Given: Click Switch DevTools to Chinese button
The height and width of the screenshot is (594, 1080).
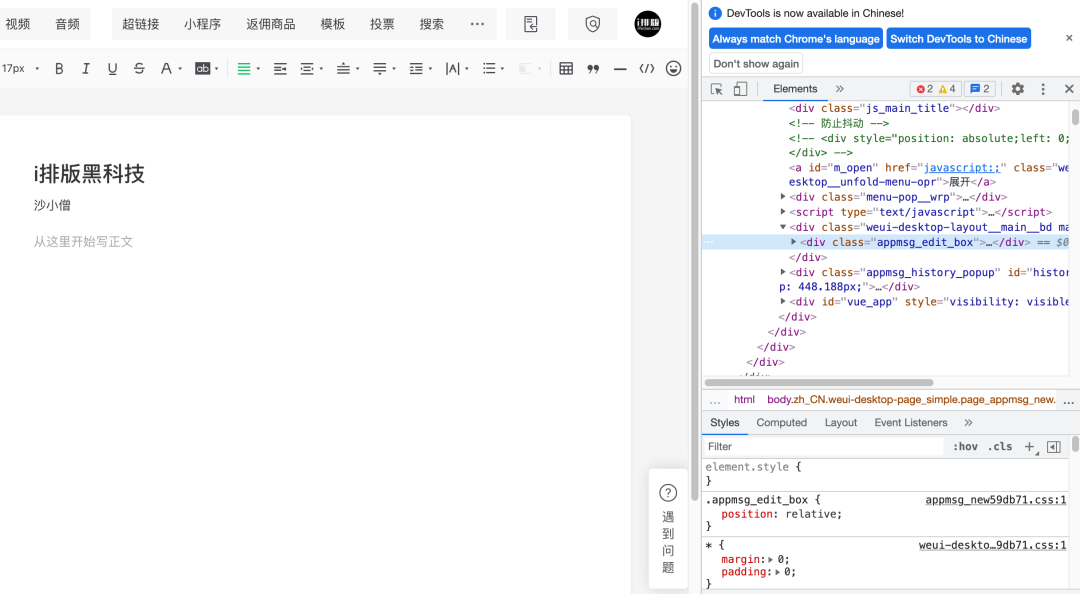Looking at the screenshot, I should [959, 39].
